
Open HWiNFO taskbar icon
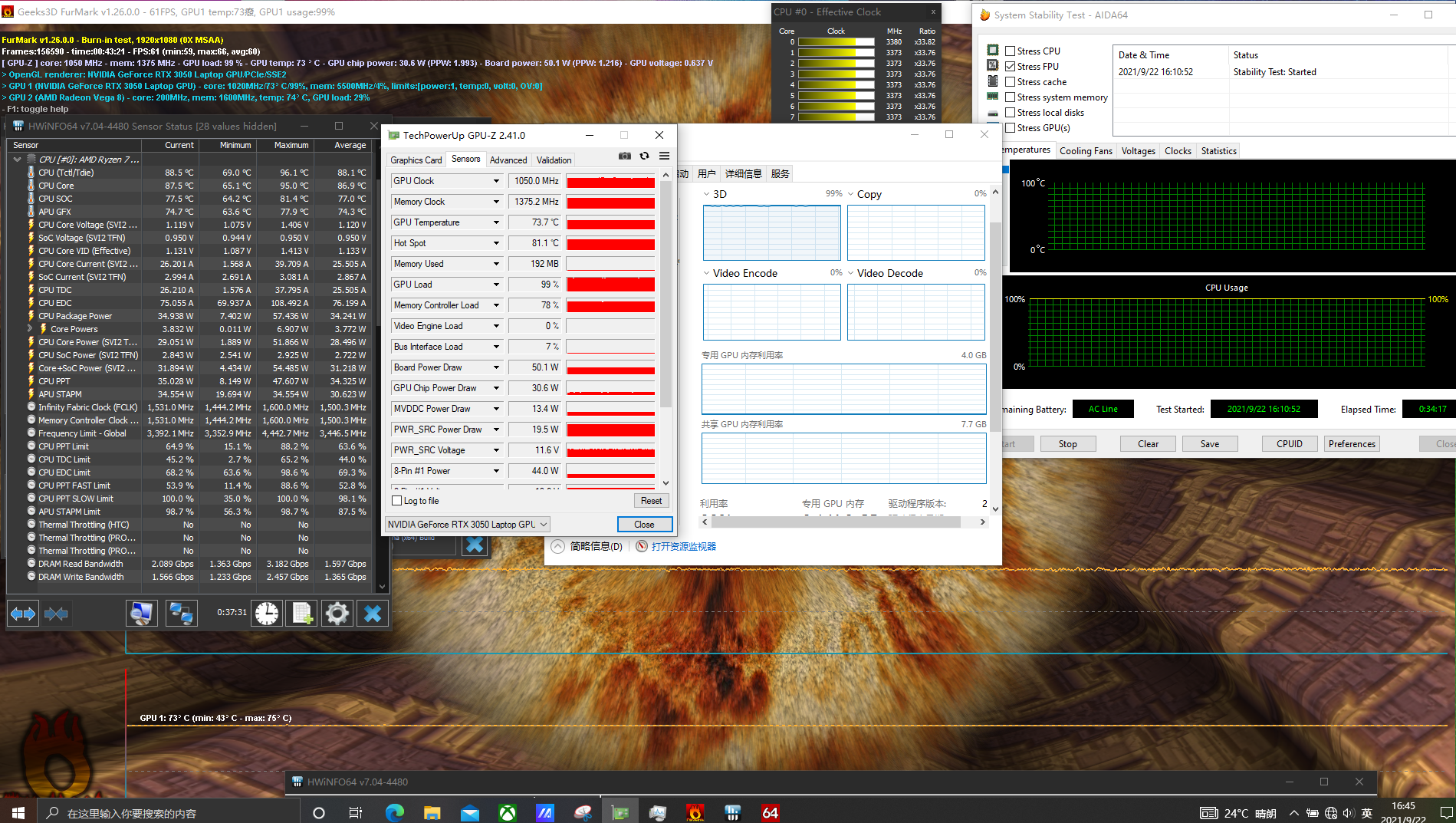tap(733, 812)
